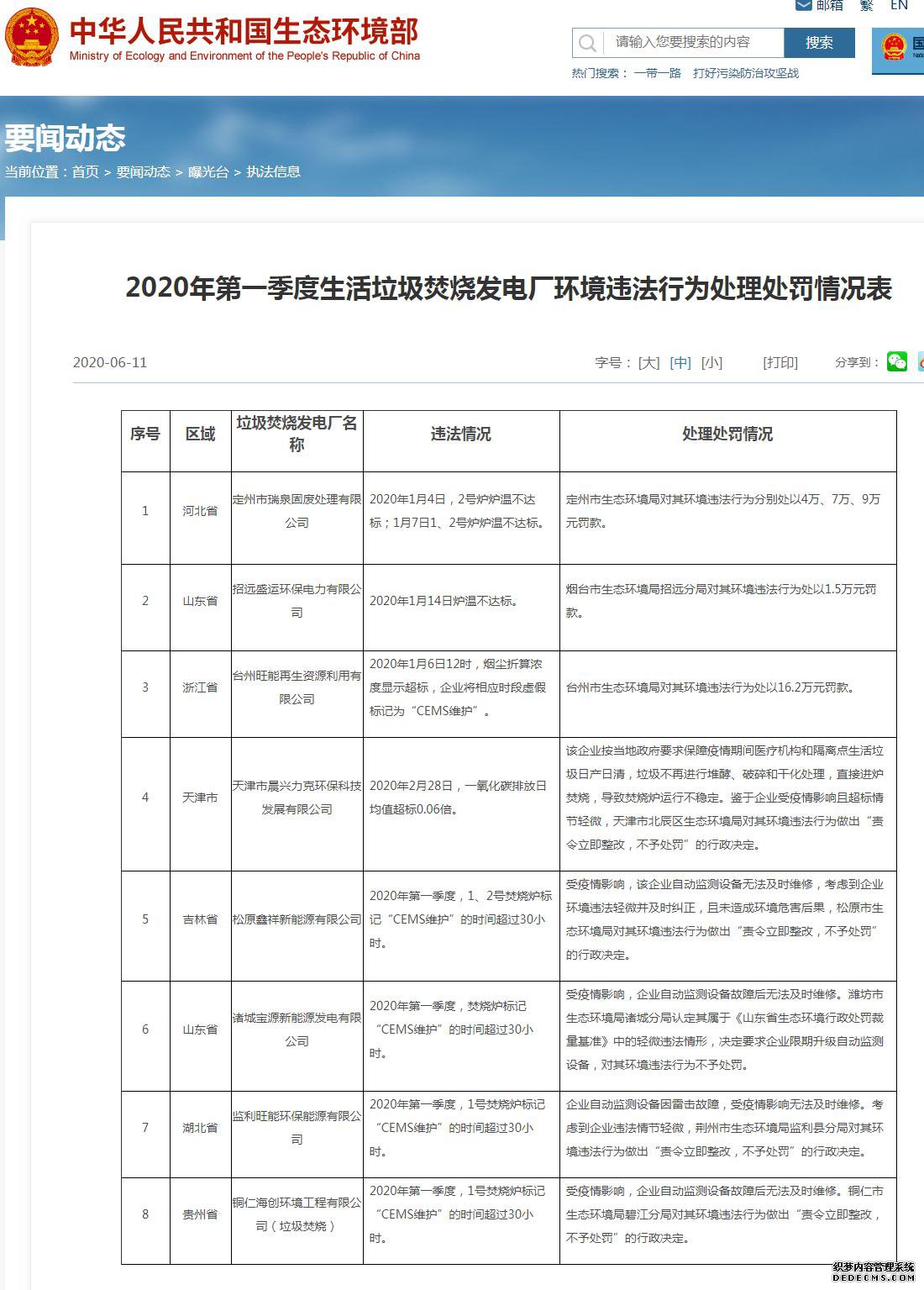Screen dimensions: 924x1290
Task: Open the government banner thumbnail beside the search button
Action: pyautogui.click(x=898, y=50)
